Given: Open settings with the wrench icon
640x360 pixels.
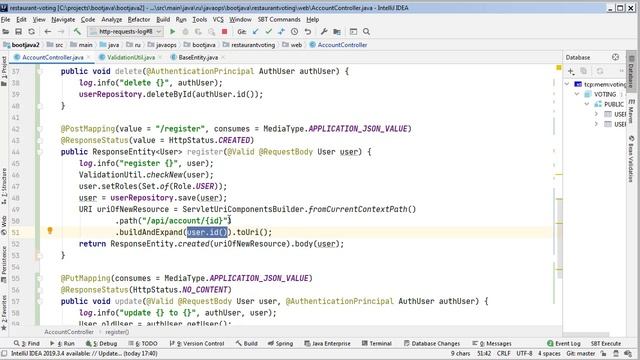Looking at the screenshot, I should point(324,31).
